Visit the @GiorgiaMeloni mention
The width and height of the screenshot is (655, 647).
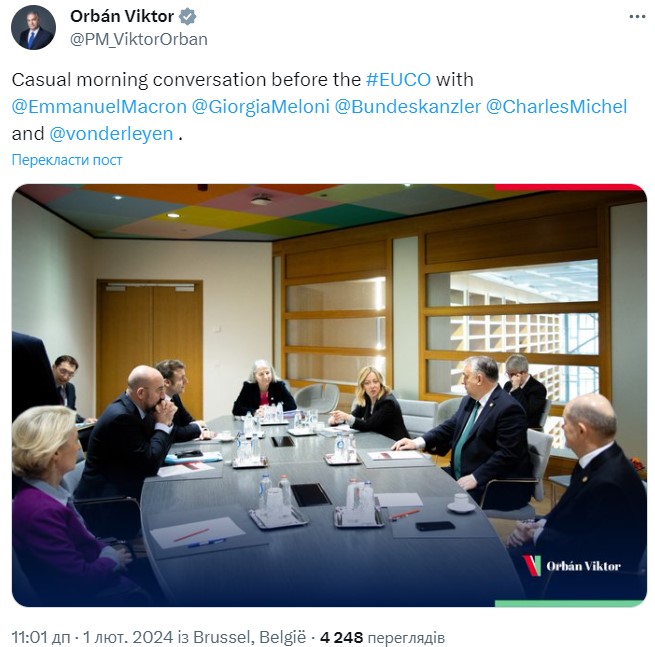(x=242, y=106)
